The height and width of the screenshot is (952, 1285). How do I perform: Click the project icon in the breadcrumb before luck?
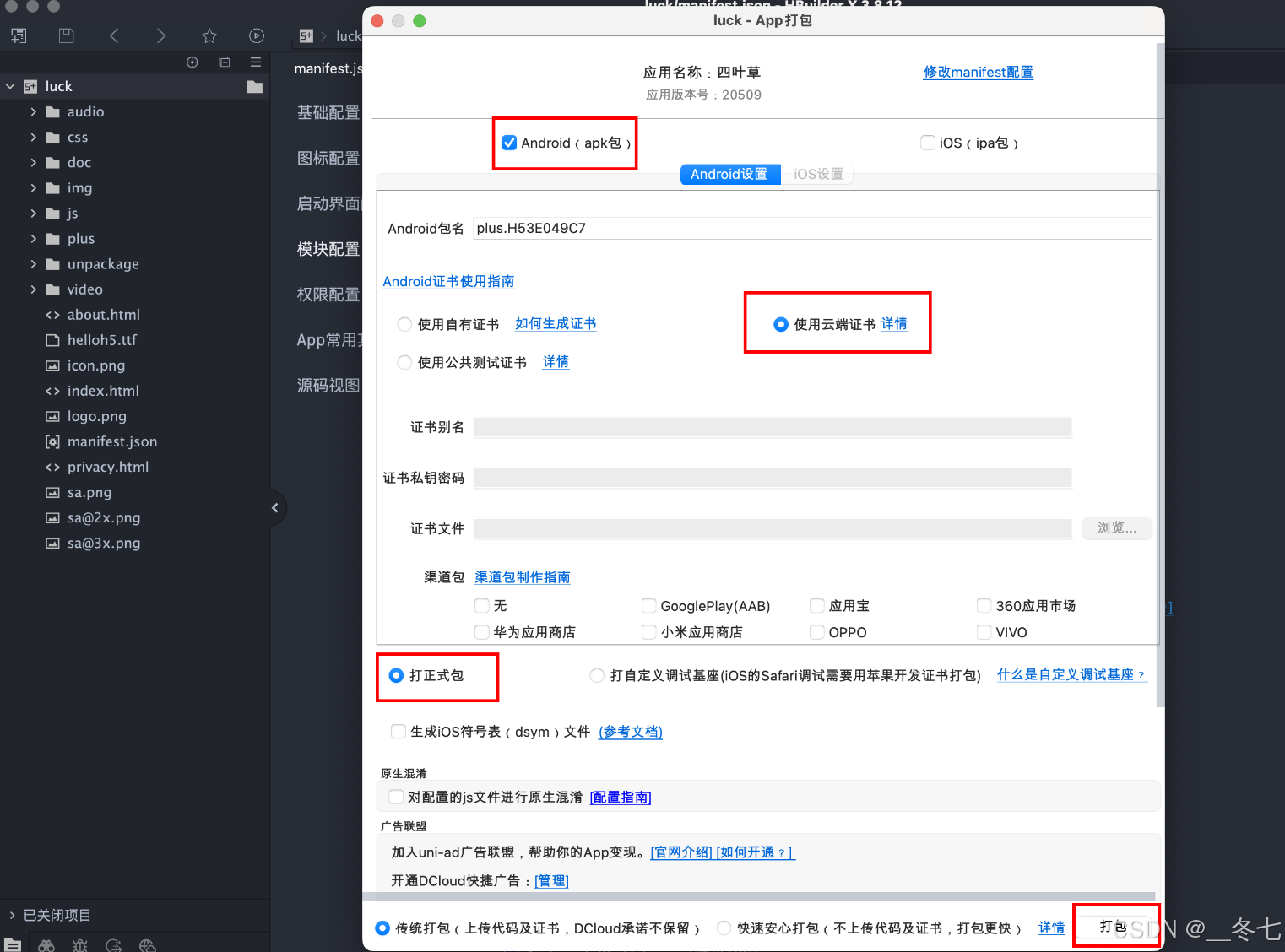pos(306,35)
